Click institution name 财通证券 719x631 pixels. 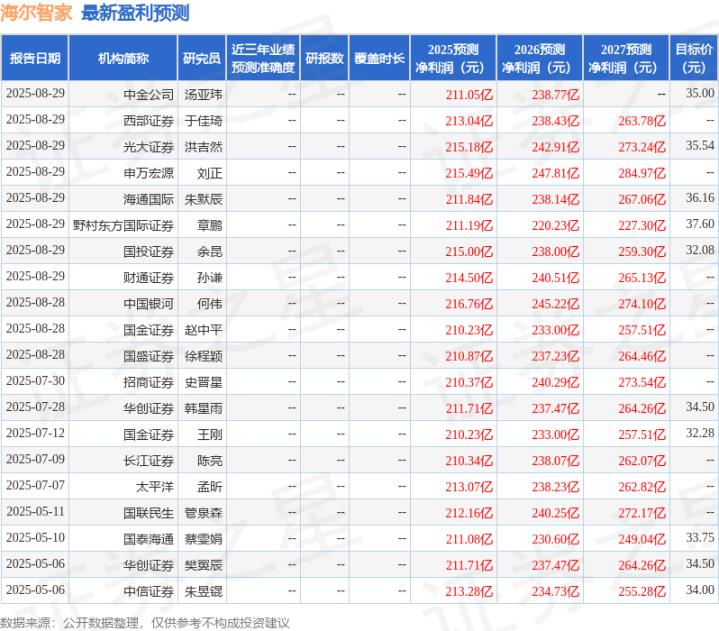[x=149, y=277]
